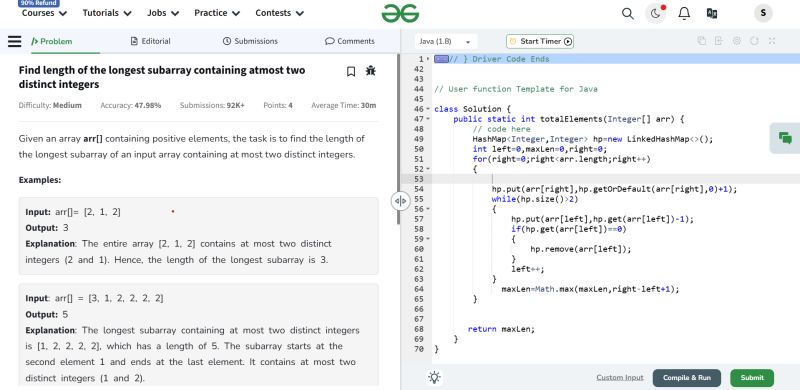This screenshot has height=390, width=800.
Task: Expand the Courses menu
Action: 44,13
